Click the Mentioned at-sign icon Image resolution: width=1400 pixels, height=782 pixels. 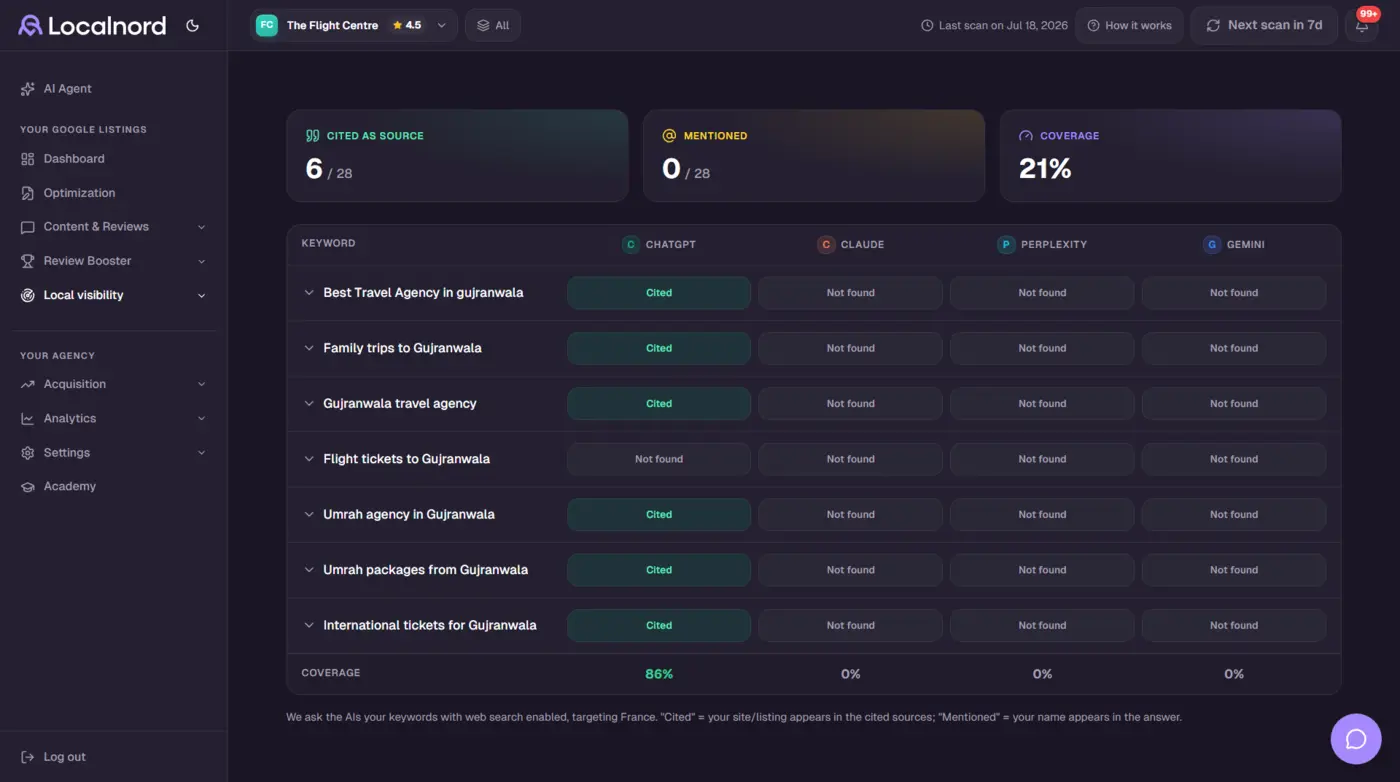click(x=670, y=136)
